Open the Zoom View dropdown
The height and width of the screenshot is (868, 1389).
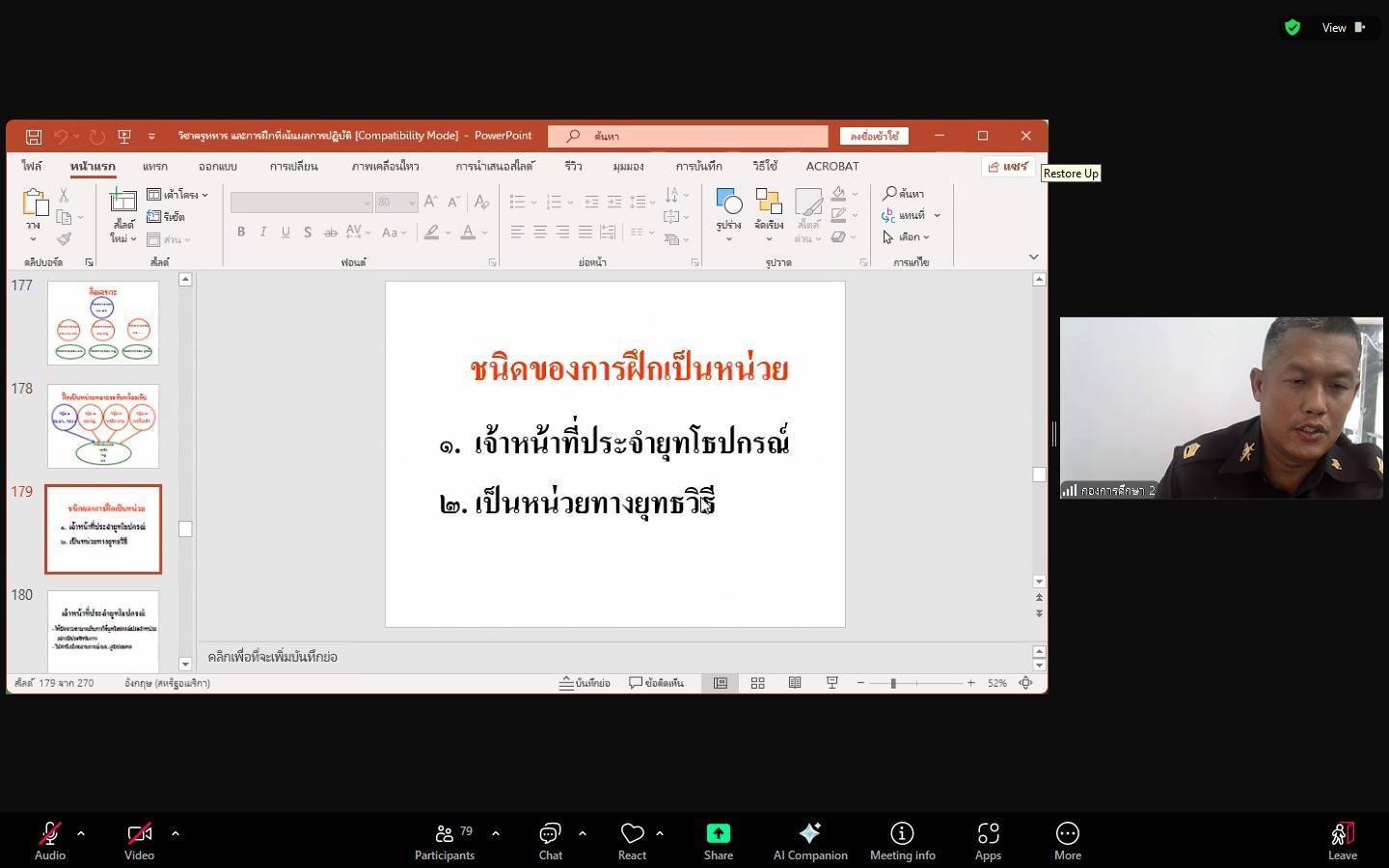click(x=1344, y=27)
